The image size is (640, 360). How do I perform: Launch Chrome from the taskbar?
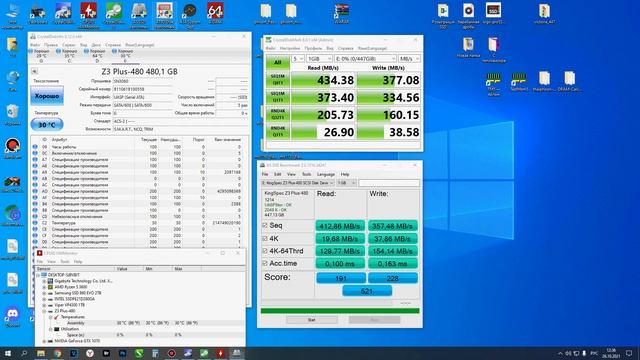pos(57,353)
